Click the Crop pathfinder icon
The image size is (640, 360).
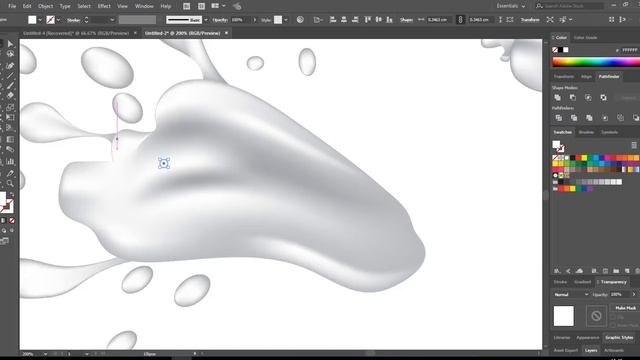click(x=605, y=118)
